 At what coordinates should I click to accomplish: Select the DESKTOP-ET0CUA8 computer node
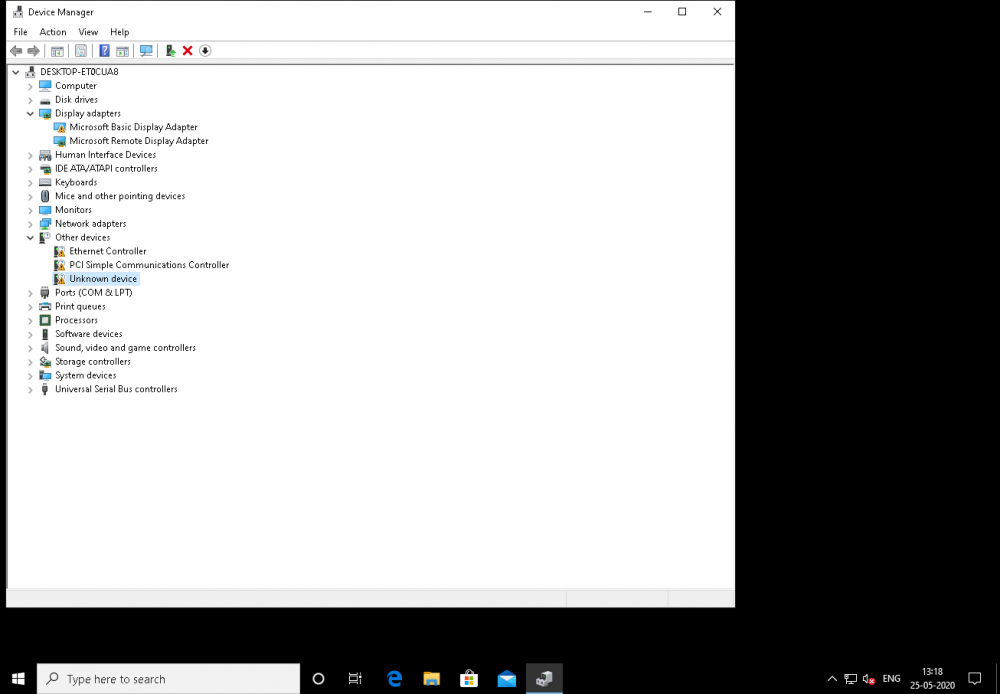point(79,72)
